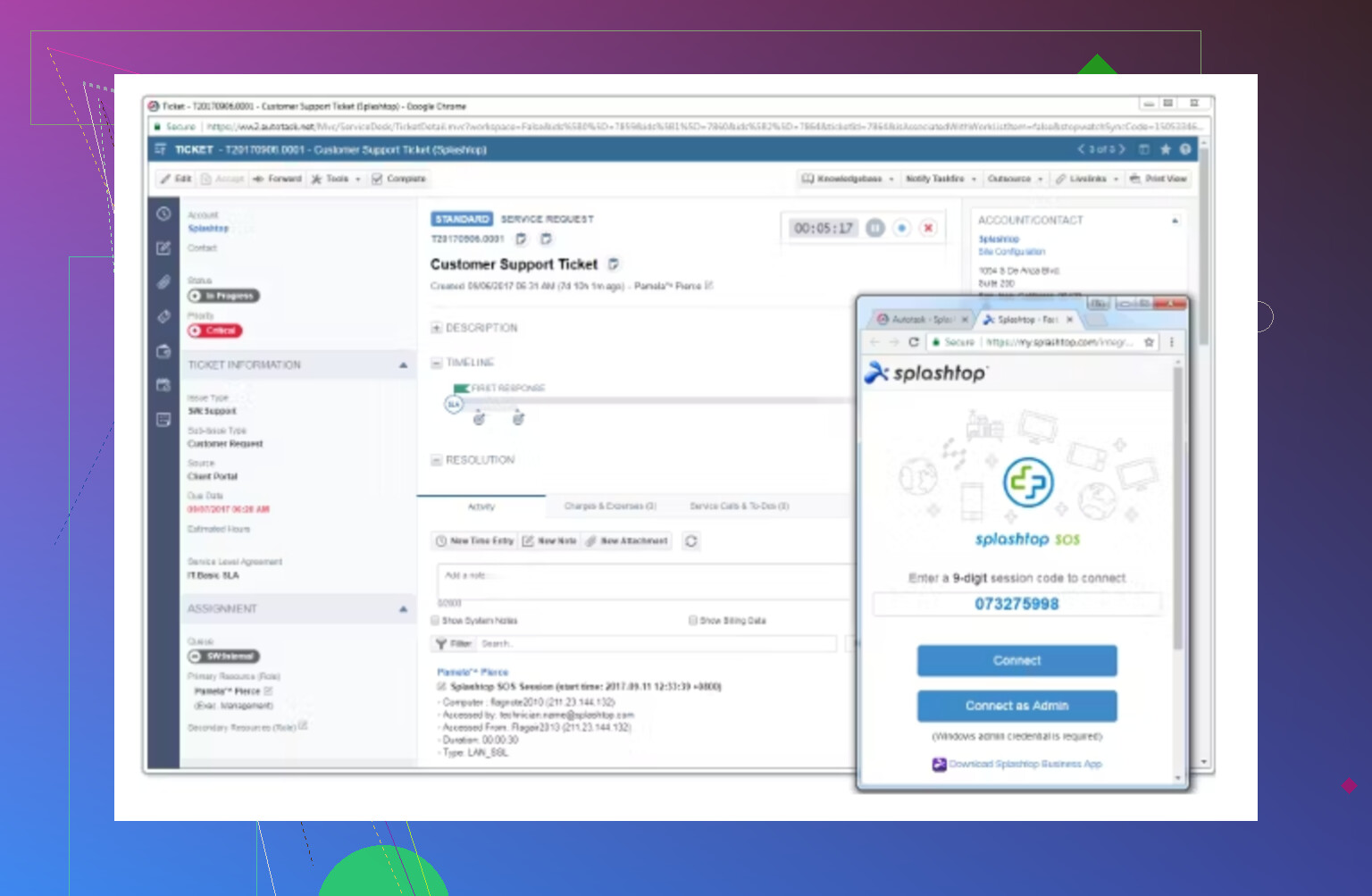Click the New Note button
This screenshot has width=1372, height=896.
pyautogui.click(x=549, y=541)
